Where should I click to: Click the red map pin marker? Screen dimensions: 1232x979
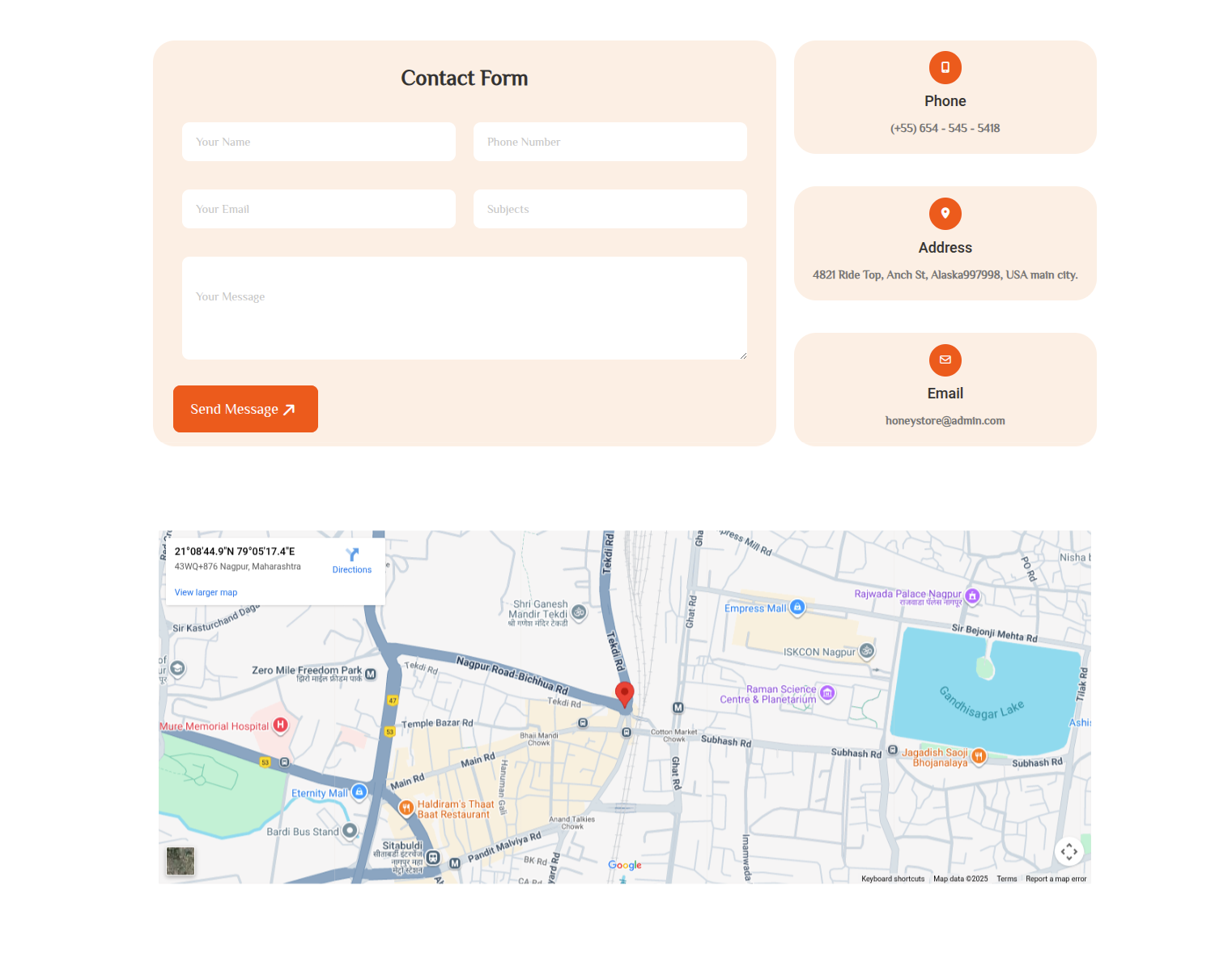click(x=624, y=694)
